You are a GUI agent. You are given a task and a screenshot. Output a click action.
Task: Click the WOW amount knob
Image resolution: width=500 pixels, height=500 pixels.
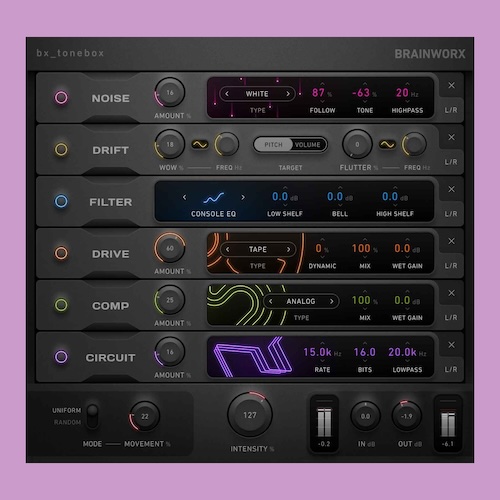tap(170, 144)
